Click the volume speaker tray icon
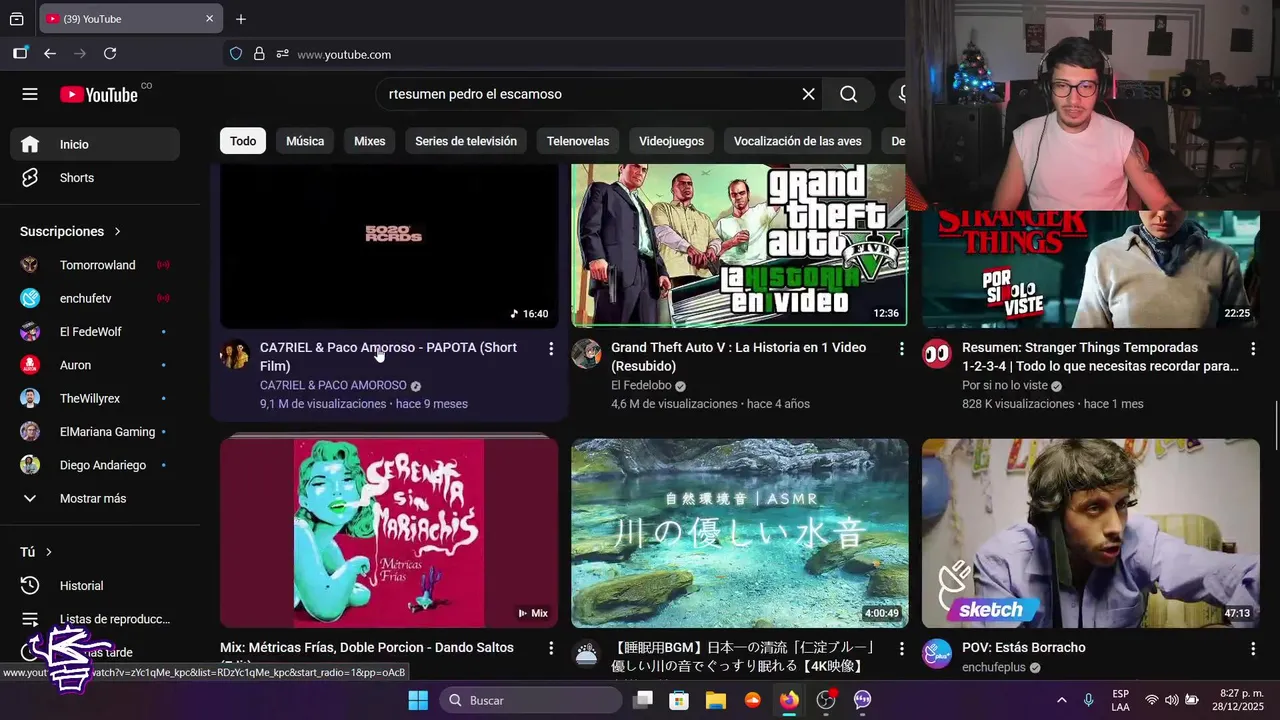This screenshot has width=1280, height=720. click(1171, 700)
